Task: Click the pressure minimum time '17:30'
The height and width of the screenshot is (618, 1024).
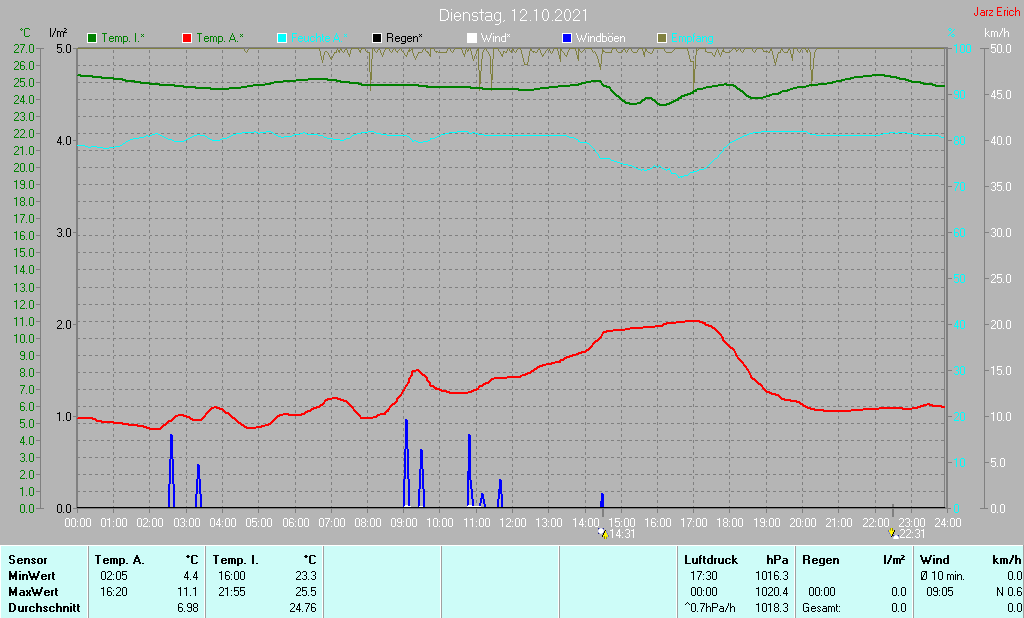Action: (703, 576)
